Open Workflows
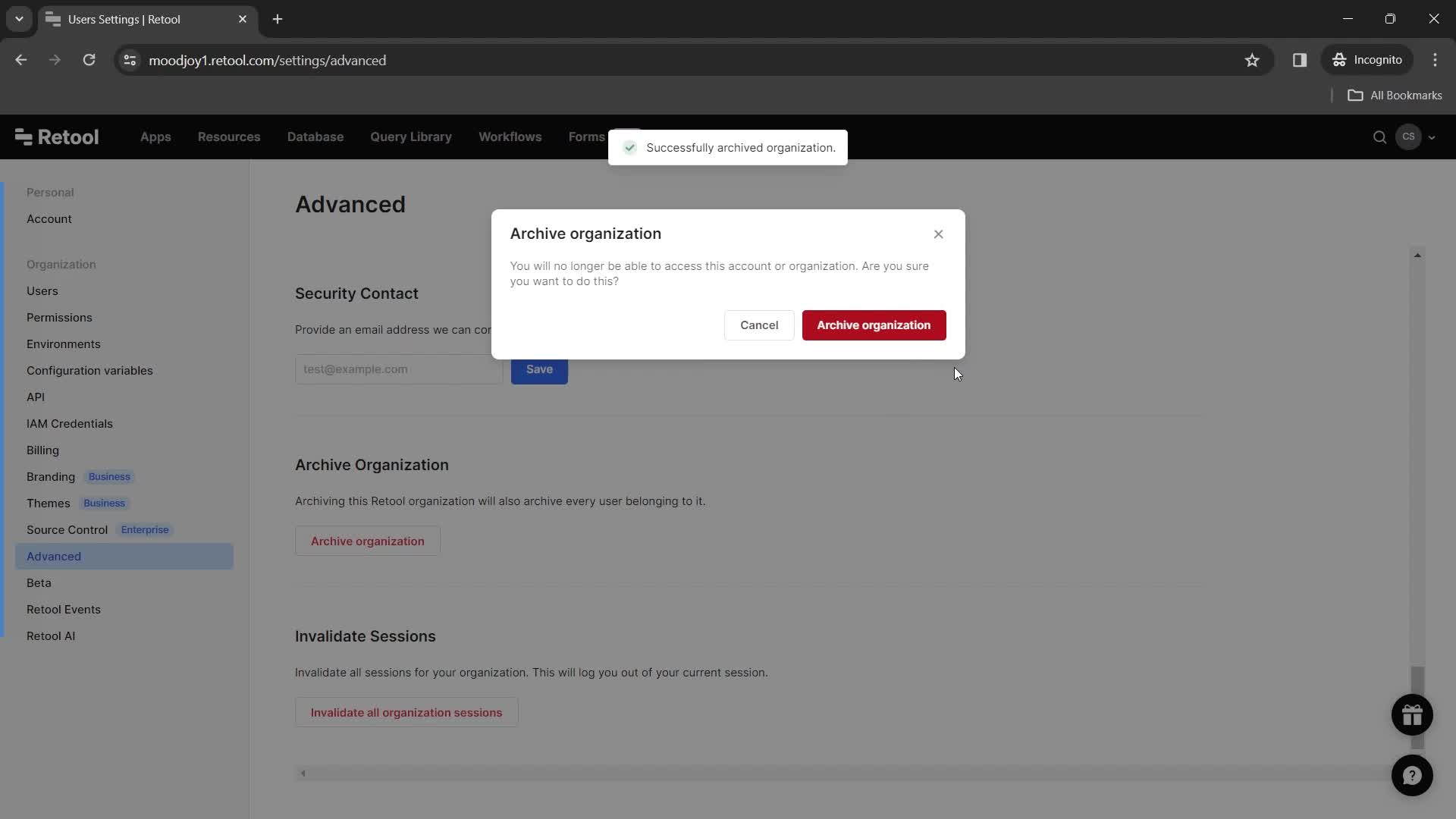The height and width of the screenshot is (819, 1456). pyautogui.click(x=510, y=137)
